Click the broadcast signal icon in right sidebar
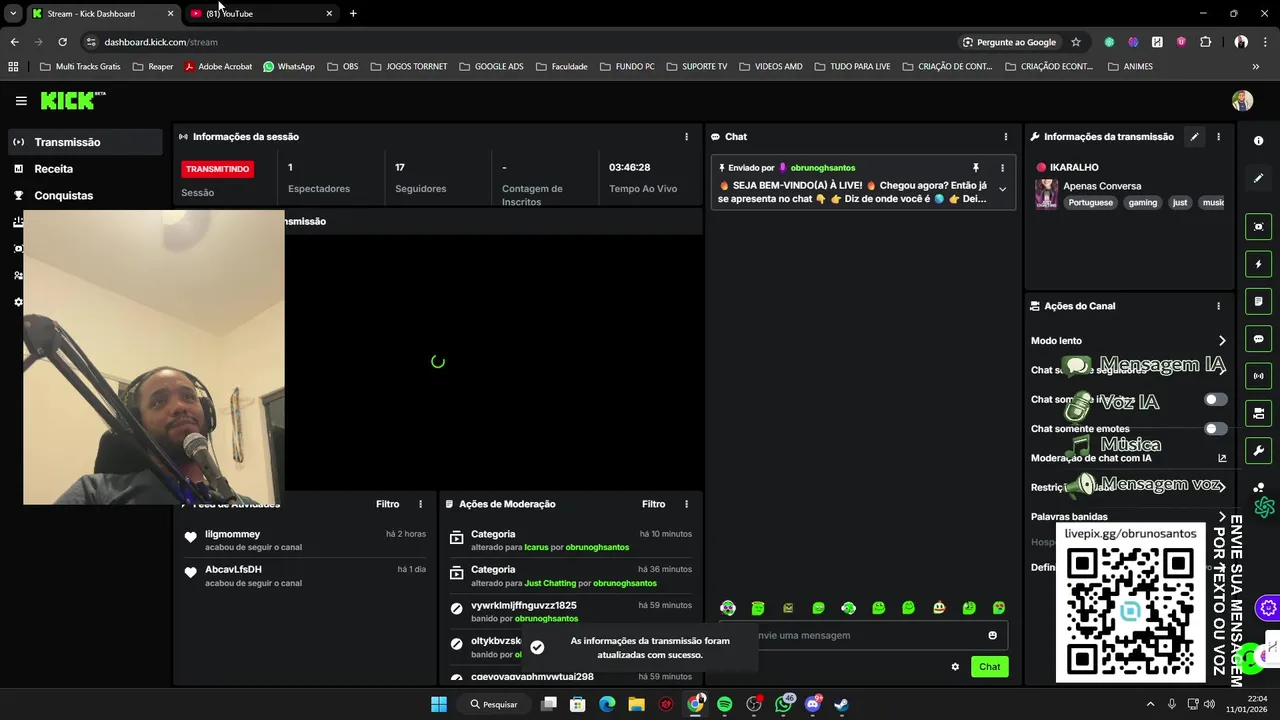This screenshot has height=720, width=1280. click(x=1258, y=376)
